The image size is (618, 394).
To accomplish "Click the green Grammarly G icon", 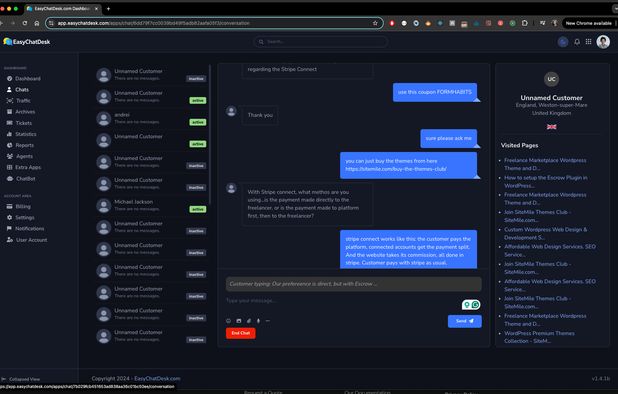I will point(476,305).
